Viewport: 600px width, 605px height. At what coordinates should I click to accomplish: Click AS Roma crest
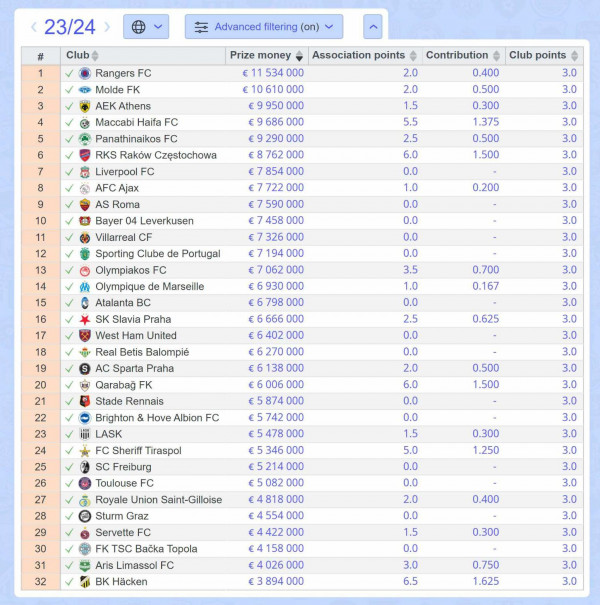tap(85, 204)
